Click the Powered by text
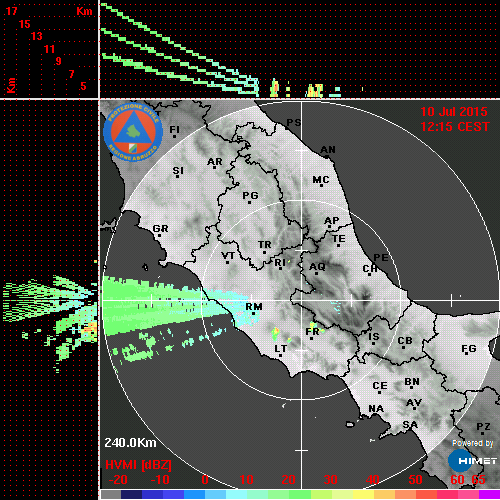 473,443
